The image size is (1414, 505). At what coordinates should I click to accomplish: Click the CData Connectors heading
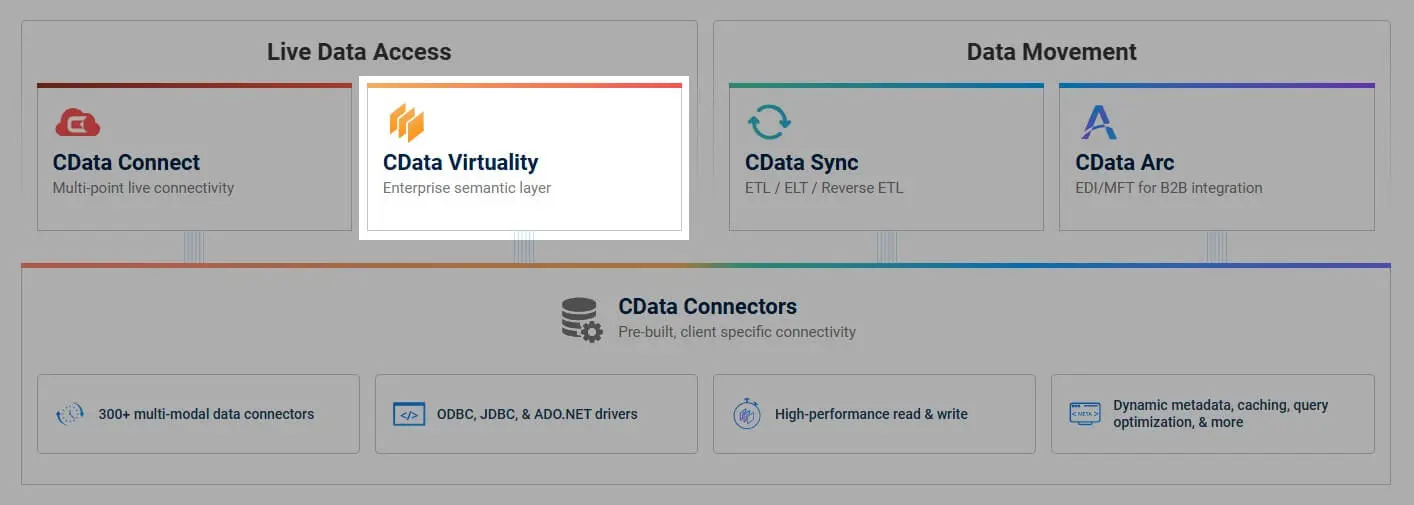pyautogui.click(x=707, y=307)
